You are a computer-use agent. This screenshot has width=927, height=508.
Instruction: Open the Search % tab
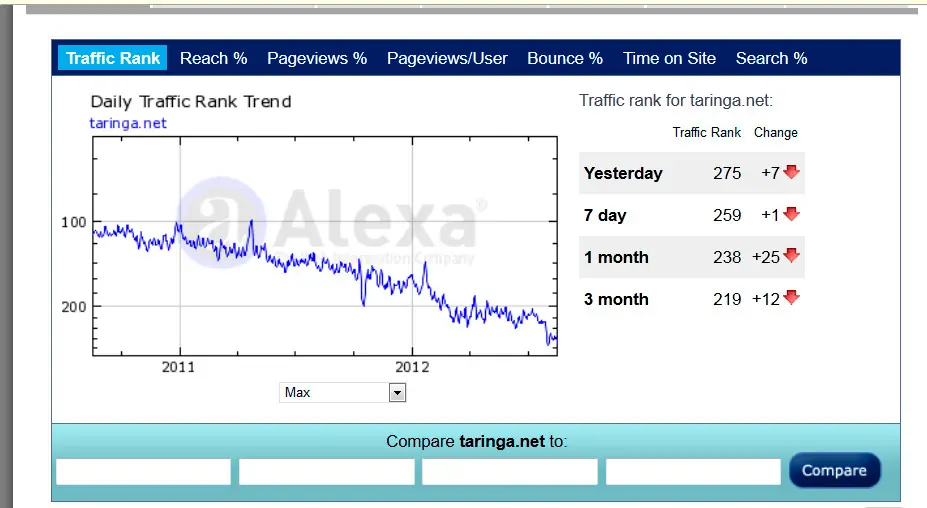[772, 58]
